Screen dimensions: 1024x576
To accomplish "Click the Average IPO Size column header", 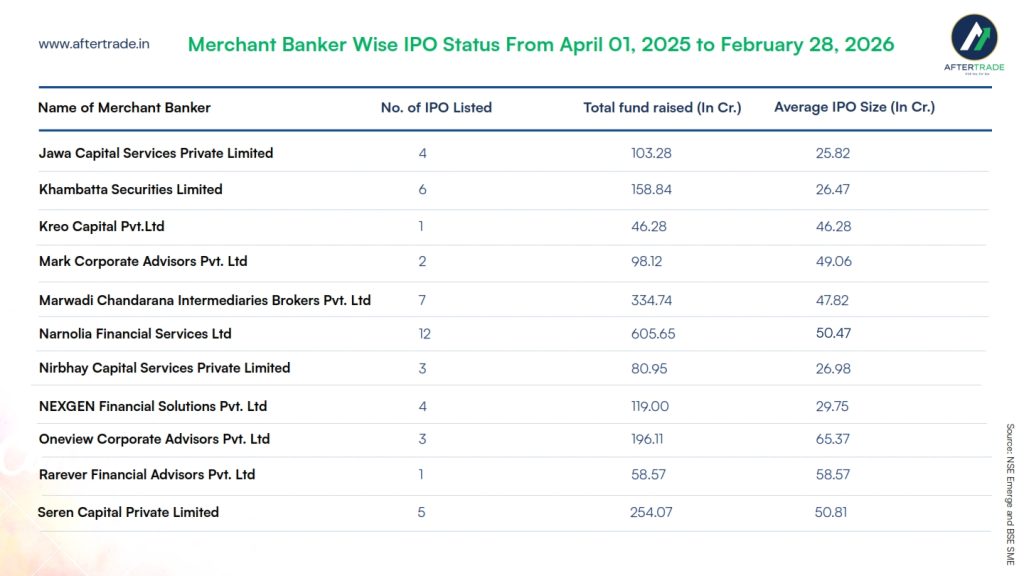I will tap(854, 107).
